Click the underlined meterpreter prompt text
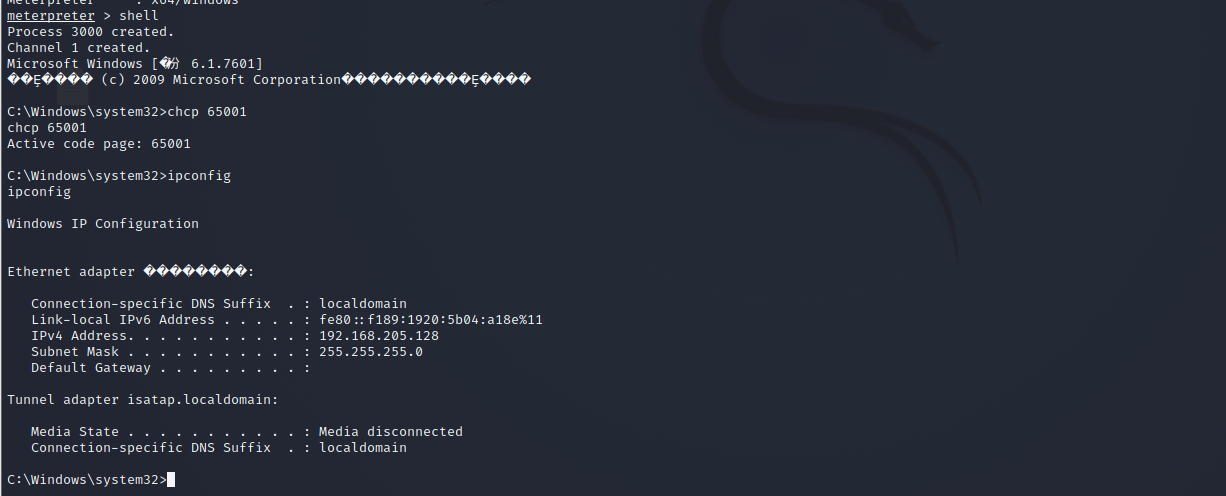The image size is (1226, 496). [51, 16]
